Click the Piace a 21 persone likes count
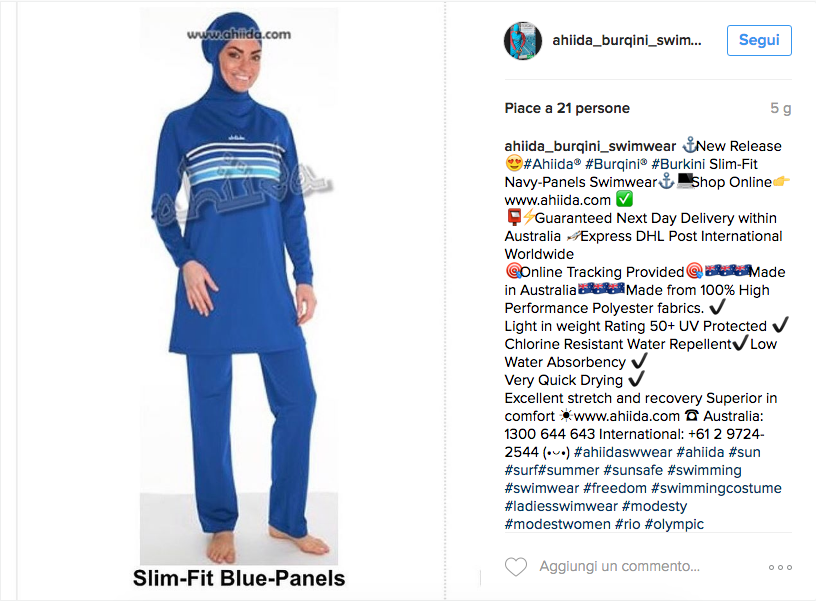 pyautogui.click(x=567, y=108)
